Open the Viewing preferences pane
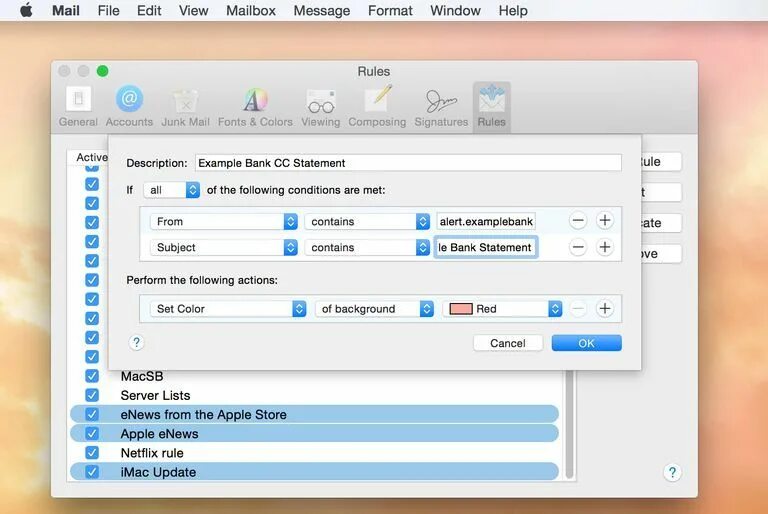 point(321,107)
